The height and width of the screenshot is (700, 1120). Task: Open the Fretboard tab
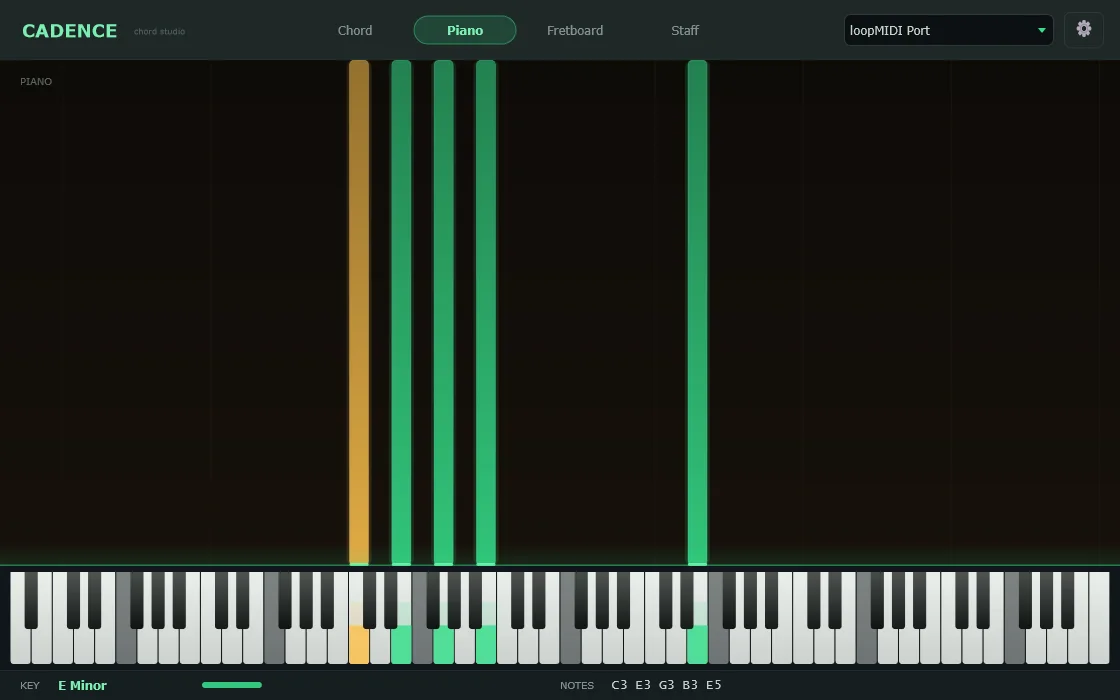coord(575,30)
